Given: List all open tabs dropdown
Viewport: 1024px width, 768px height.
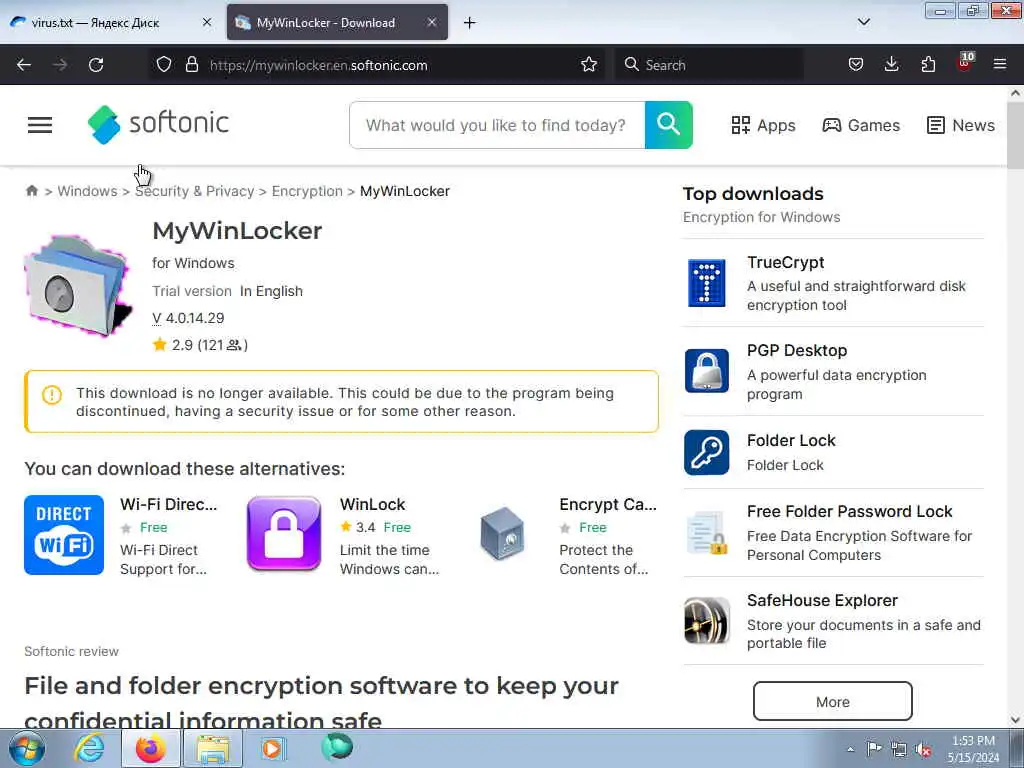Looking at the screenshot, I should (x=863, y=22).
